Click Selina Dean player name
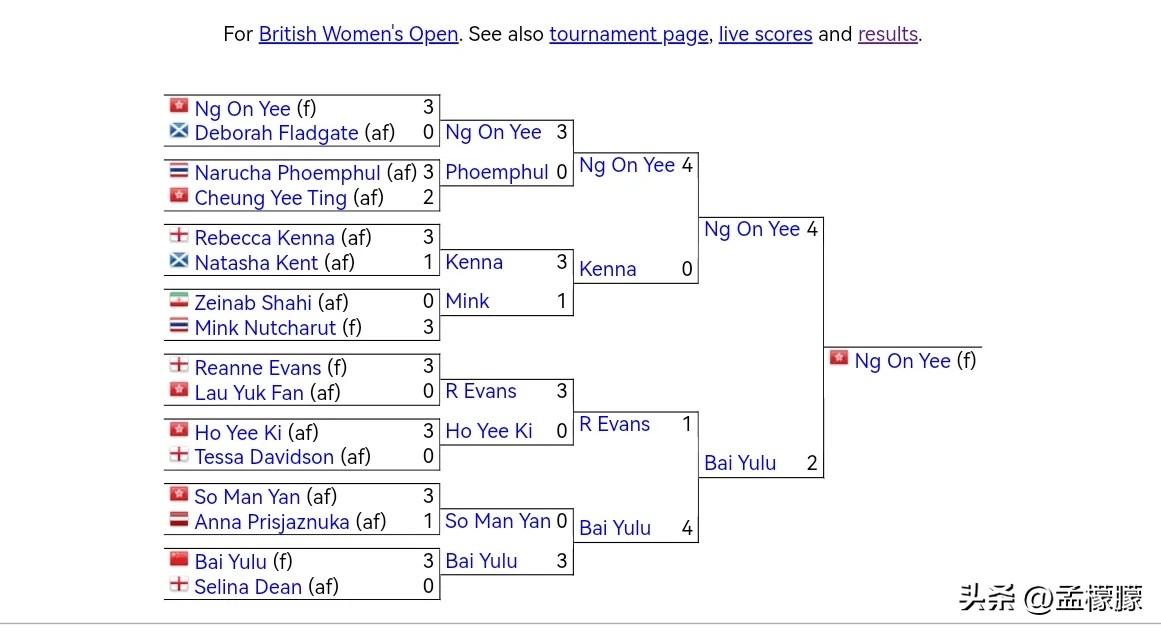The width and height of the screenshot is (1161, 631). click(x=248, y=587)
